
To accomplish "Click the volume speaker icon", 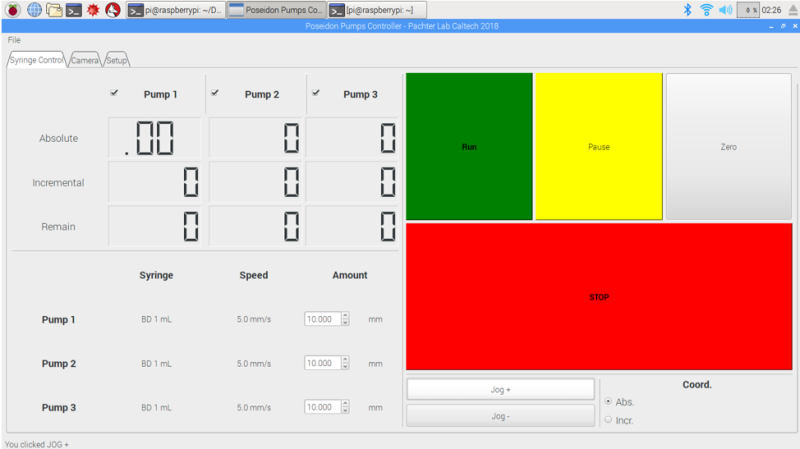I will 725,10.
